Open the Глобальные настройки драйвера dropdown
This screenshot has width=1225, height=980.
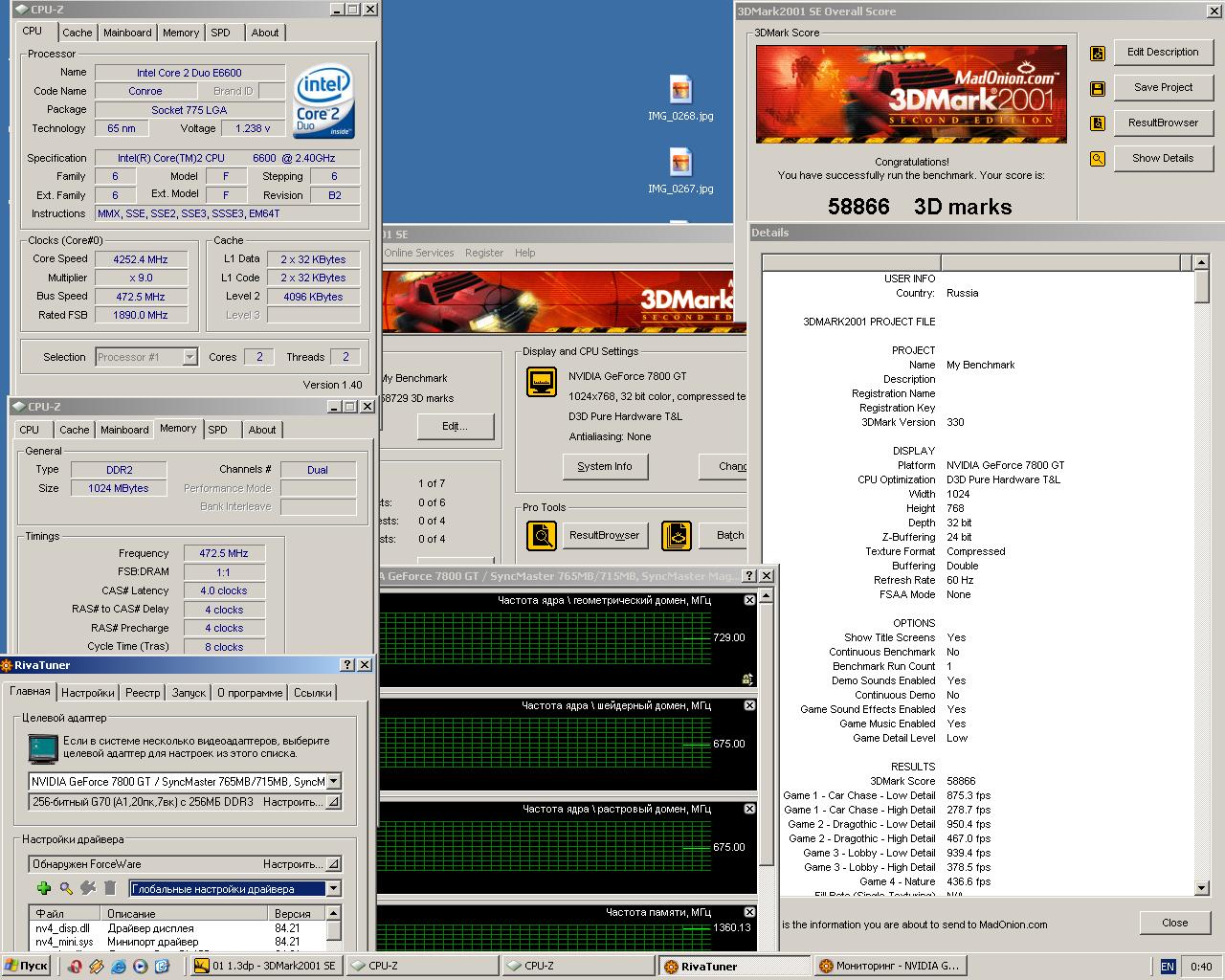(x=333, y=888)
